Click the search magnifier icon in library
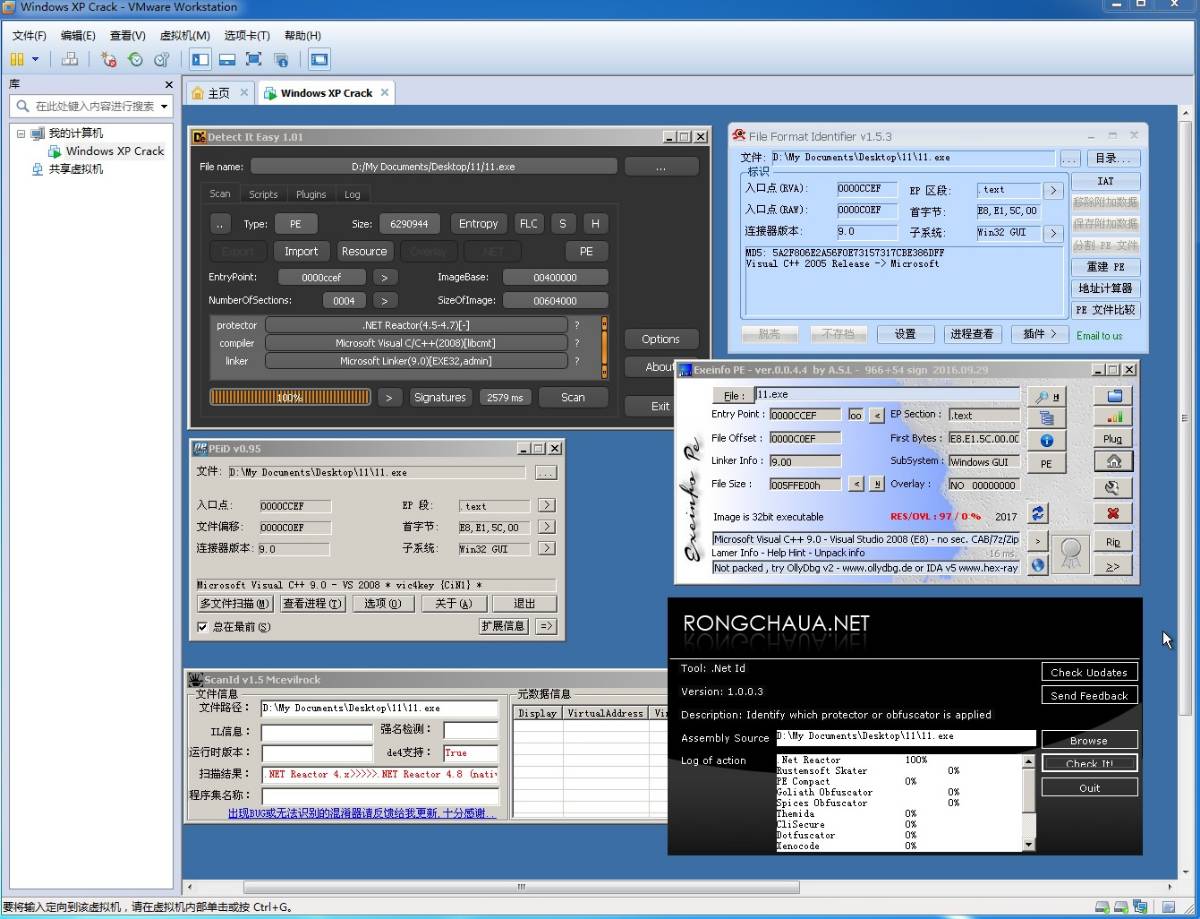The height and width of the screenshot is (919, 1200). (x=22, y=106)
